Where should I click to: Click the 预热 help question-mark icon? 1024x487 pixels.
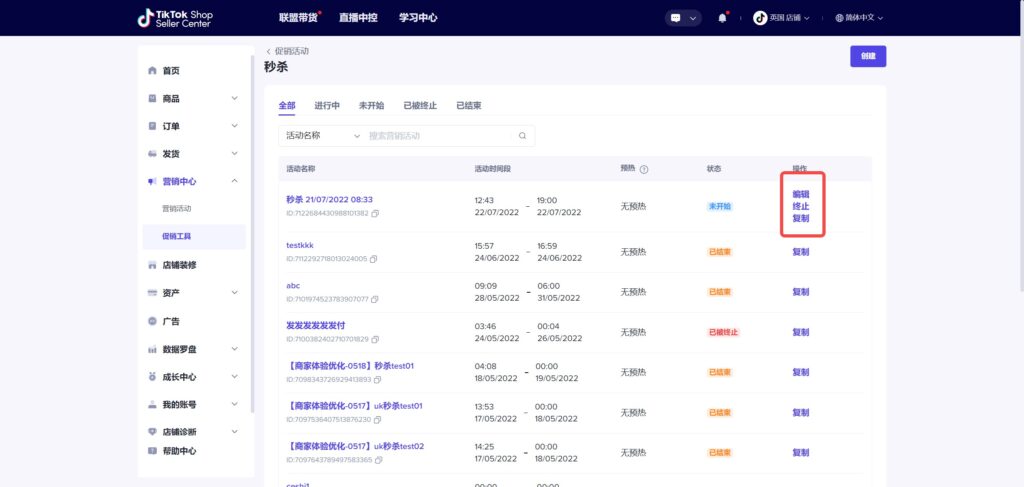pyautogui.click(x=644, y=169)
